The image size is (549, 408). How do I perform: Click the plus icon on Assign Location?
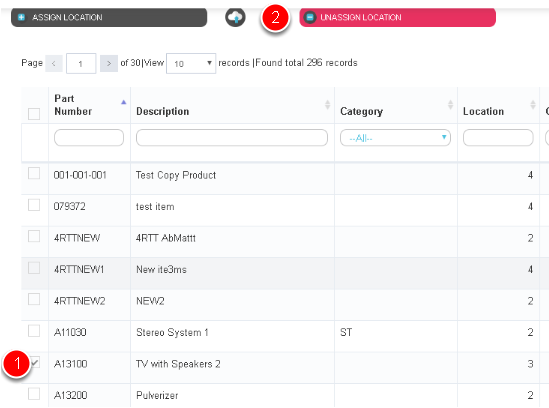21,17
